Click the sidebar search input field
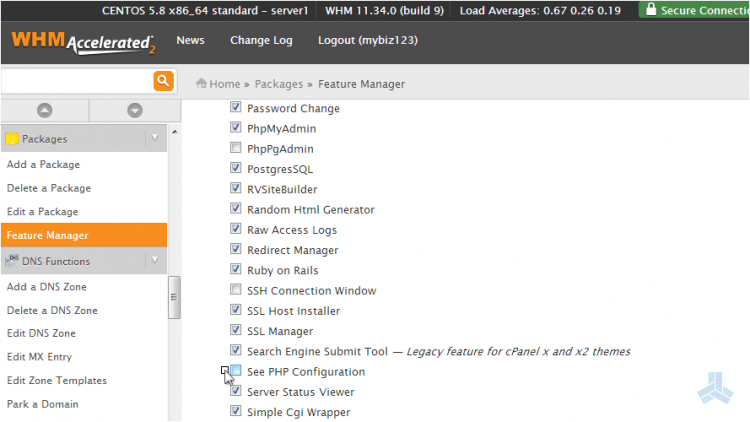Screen dimensions: 750x422 click(75, 81)
